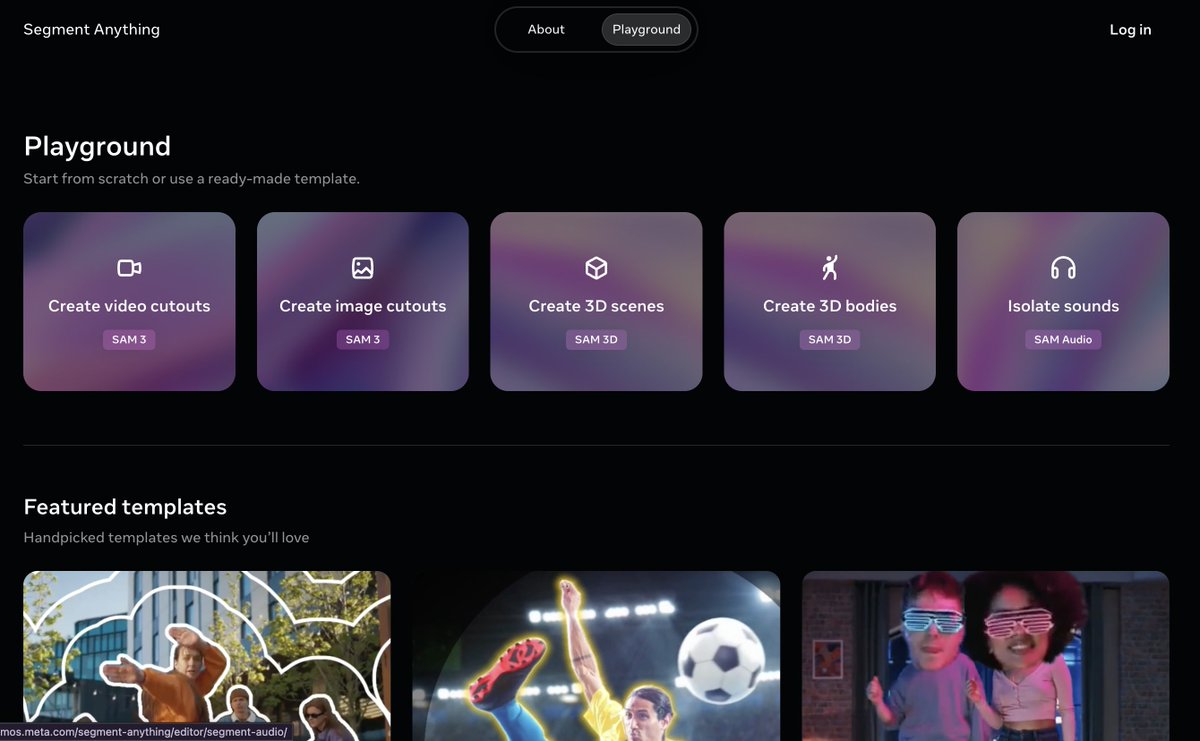Image resolution: width=1200 pixels, height=741 pixels.
Task: Click the Featured templates heading
Action: pyautogui.click(x=125, y=507)
